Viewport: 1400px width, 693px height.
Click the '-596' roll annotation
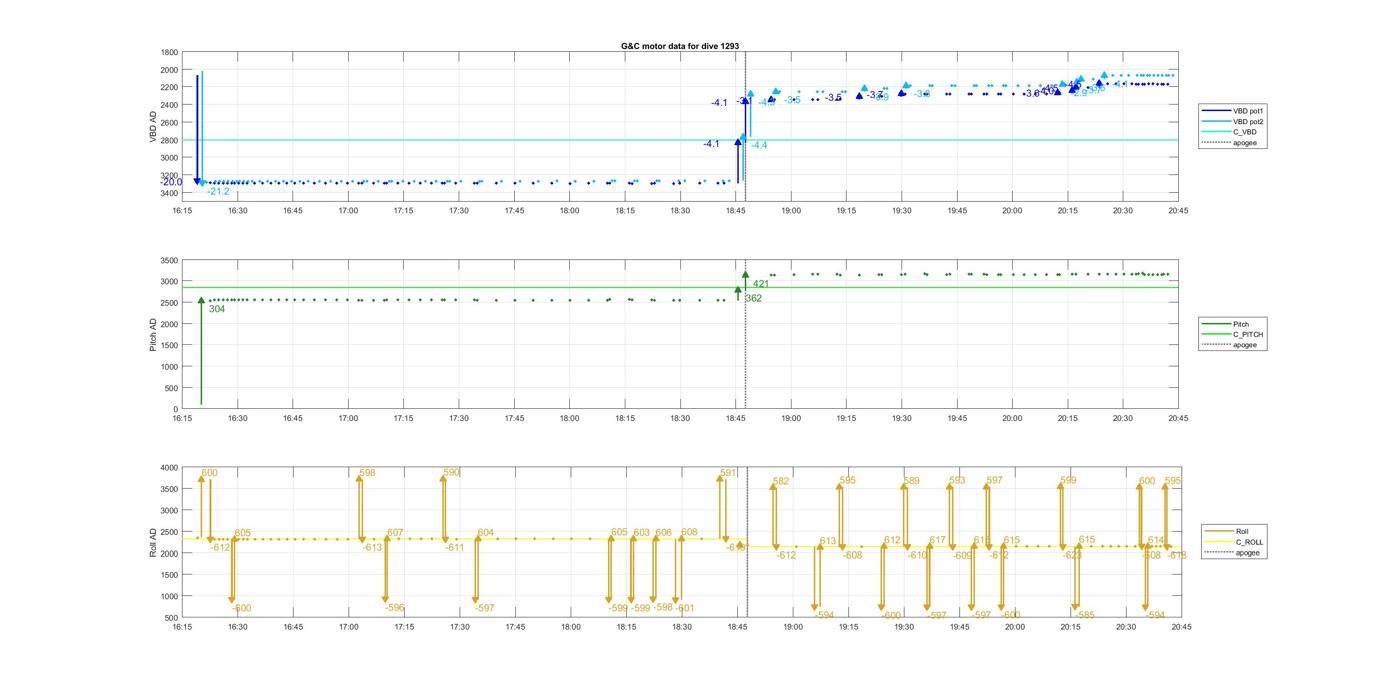395,608
